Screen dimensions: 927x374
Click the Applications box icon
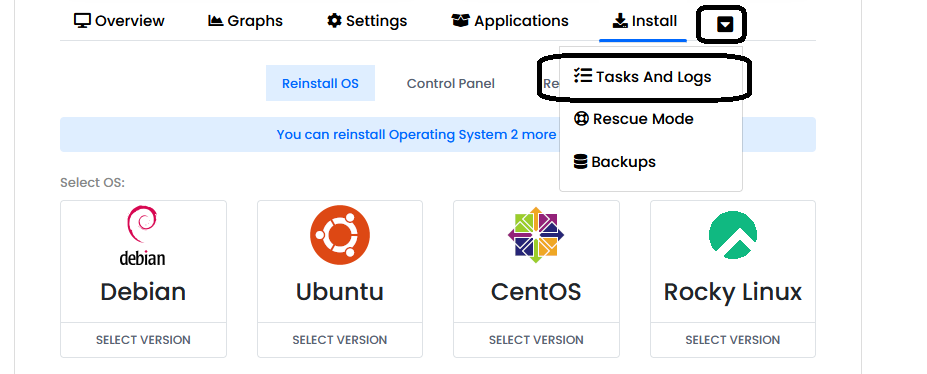[x=461, y=21]
